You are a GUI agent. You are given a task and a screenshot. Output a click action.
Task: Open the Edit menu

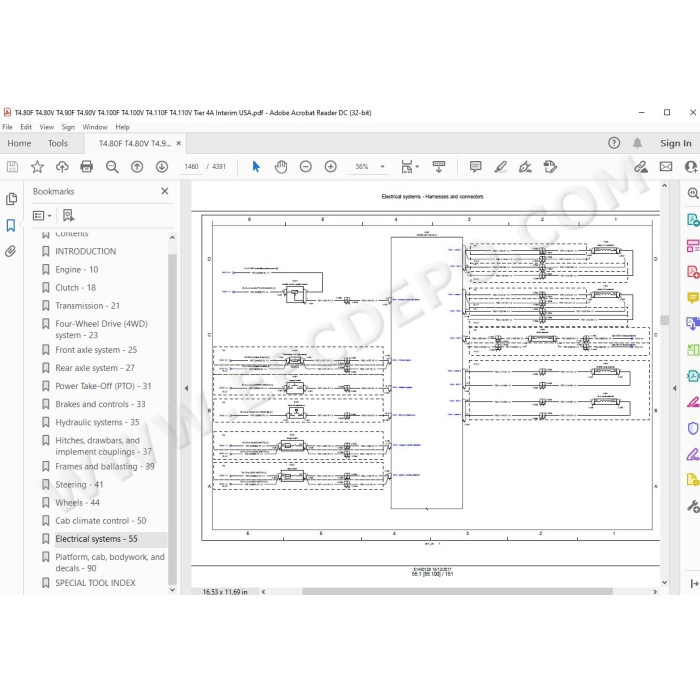tap(26, 127)
